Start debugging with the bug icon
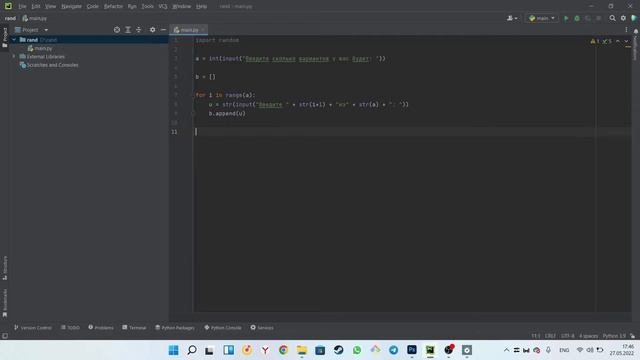This screenshot has width=640, height=360. tap(577, 18)
